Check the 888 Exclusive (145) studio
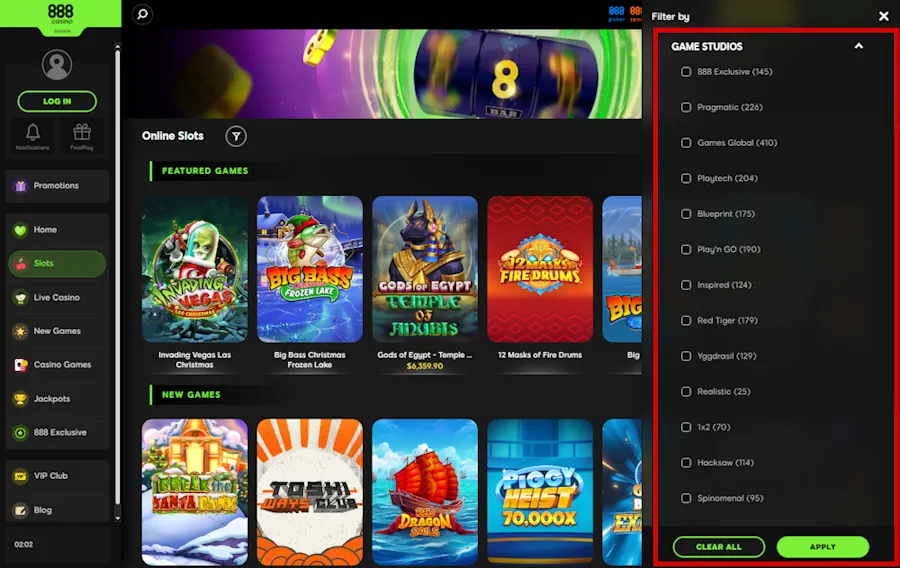The width and height of the screenshot is (900, 568). (x=686, y=72)
